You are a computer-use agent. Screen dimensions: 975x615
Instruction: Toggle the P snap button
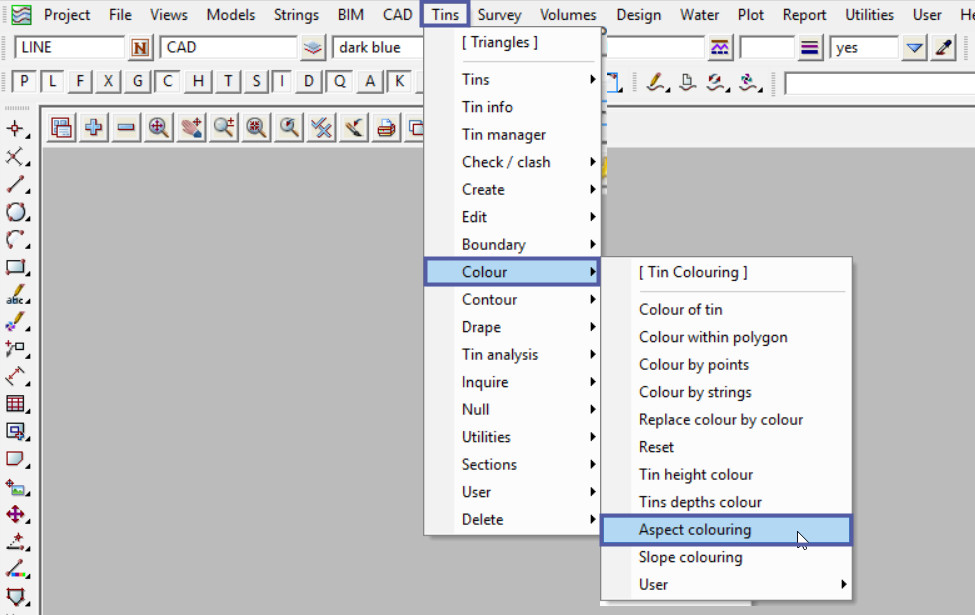pyautogui.click(x=25, y=82)
